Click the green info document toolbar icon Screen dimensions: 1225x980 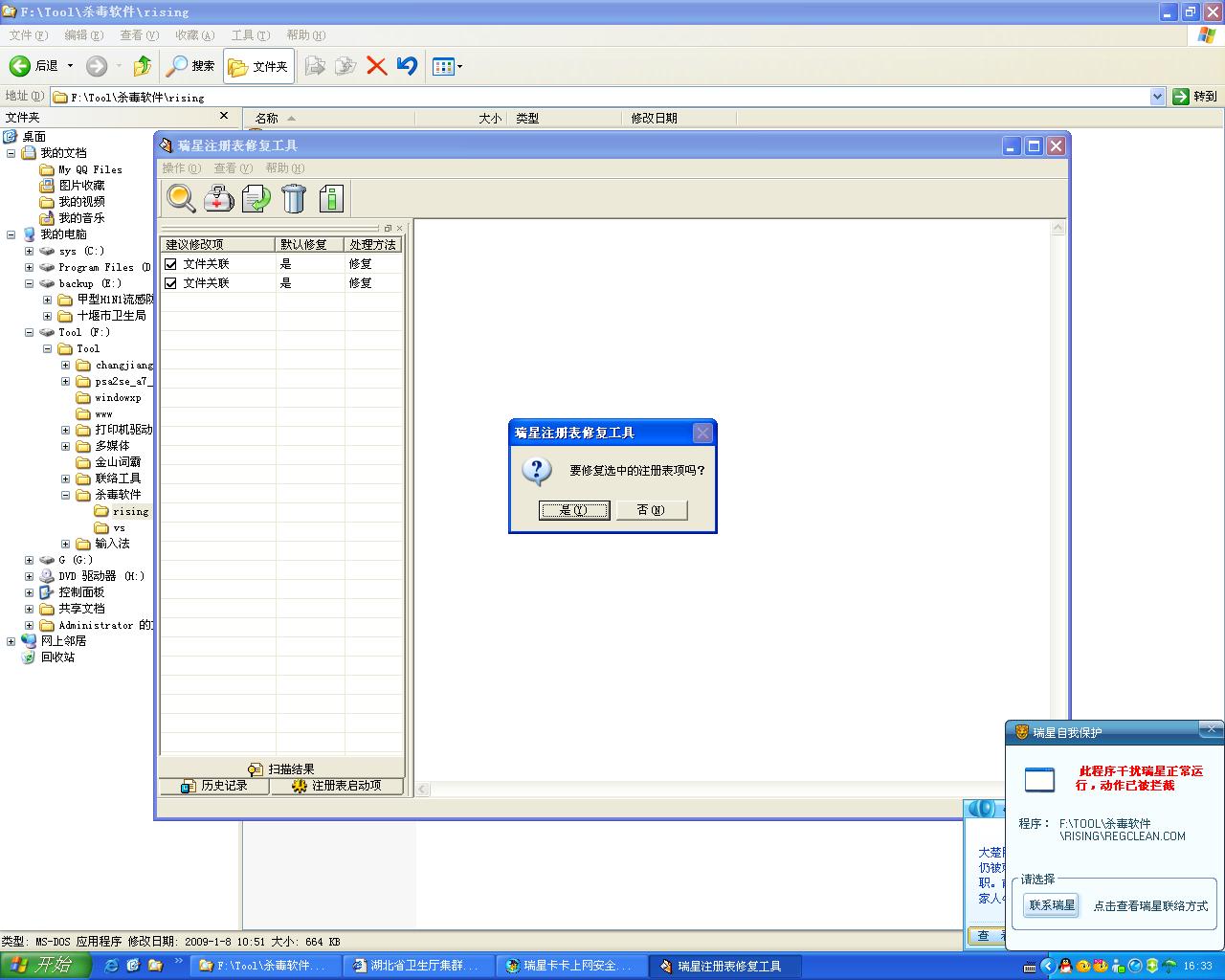click(x=331, y=198)
